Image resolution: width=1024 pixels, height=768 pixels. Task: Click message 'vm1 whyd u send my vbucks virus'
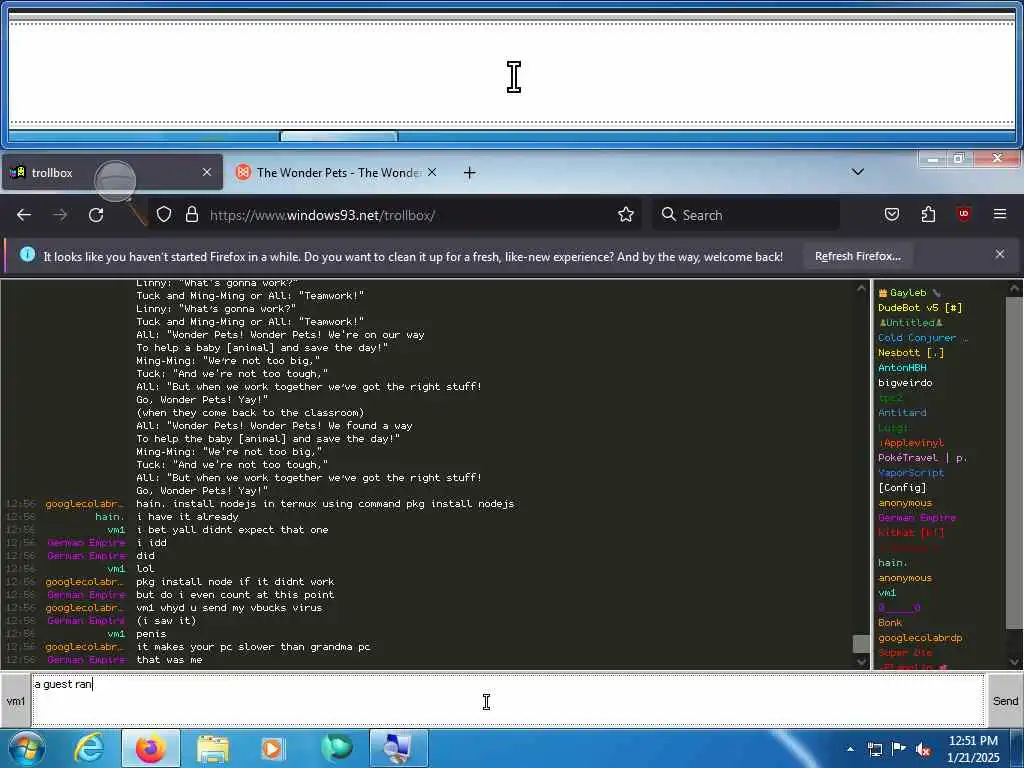pyautogui.click(x=229, y=607)
